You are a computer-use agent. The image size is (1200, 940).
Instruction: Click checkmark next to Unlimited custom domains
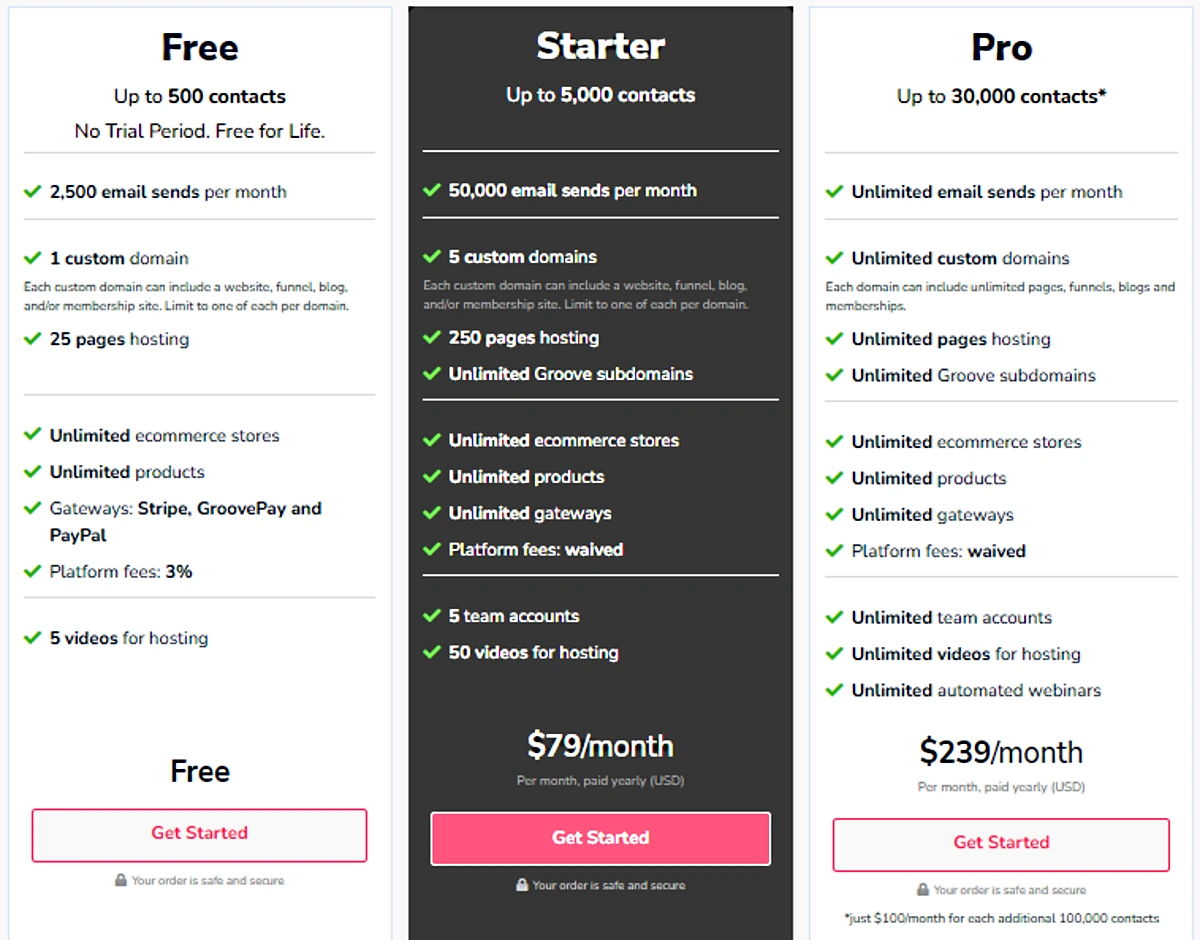[834, 258]
